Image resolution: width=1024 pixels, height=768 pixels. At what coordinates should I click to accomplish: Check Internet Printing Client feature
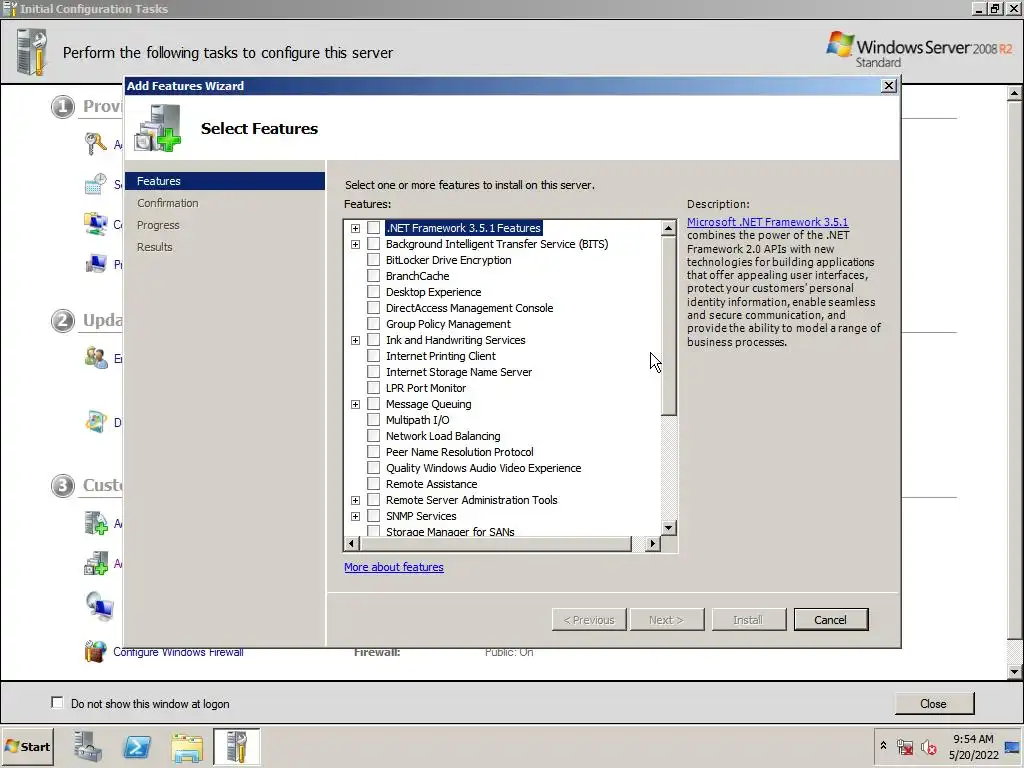coord(374,355)
